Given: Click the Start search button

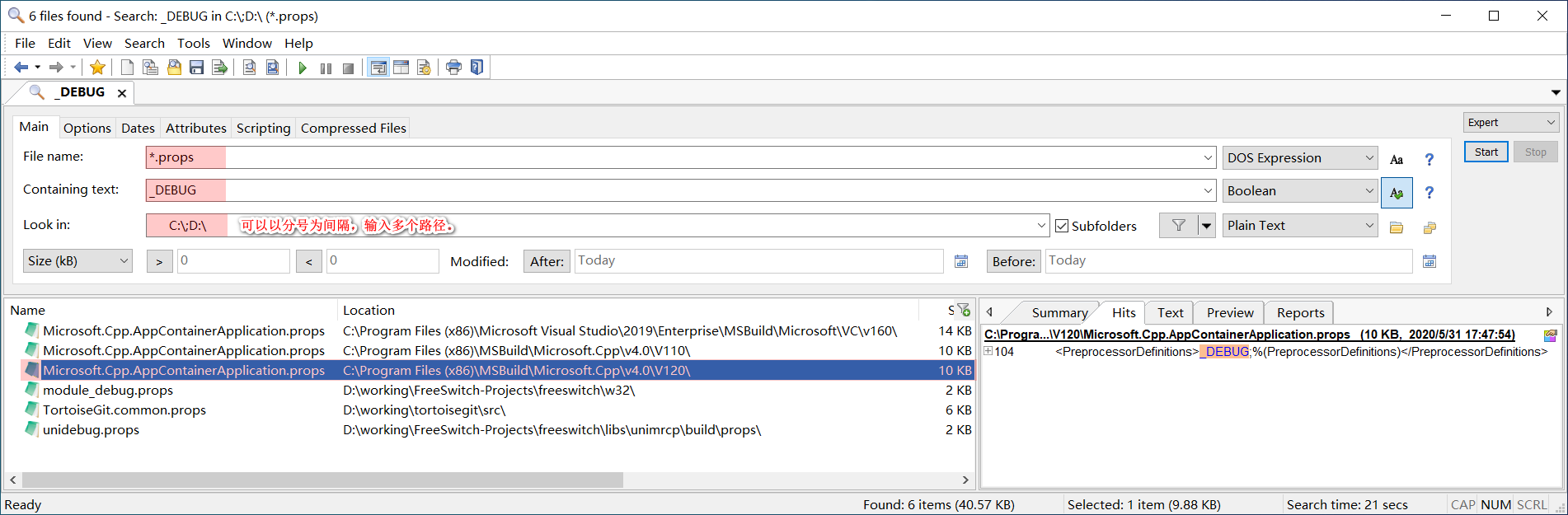Looking at the screenshot, I should [1486, 152].
